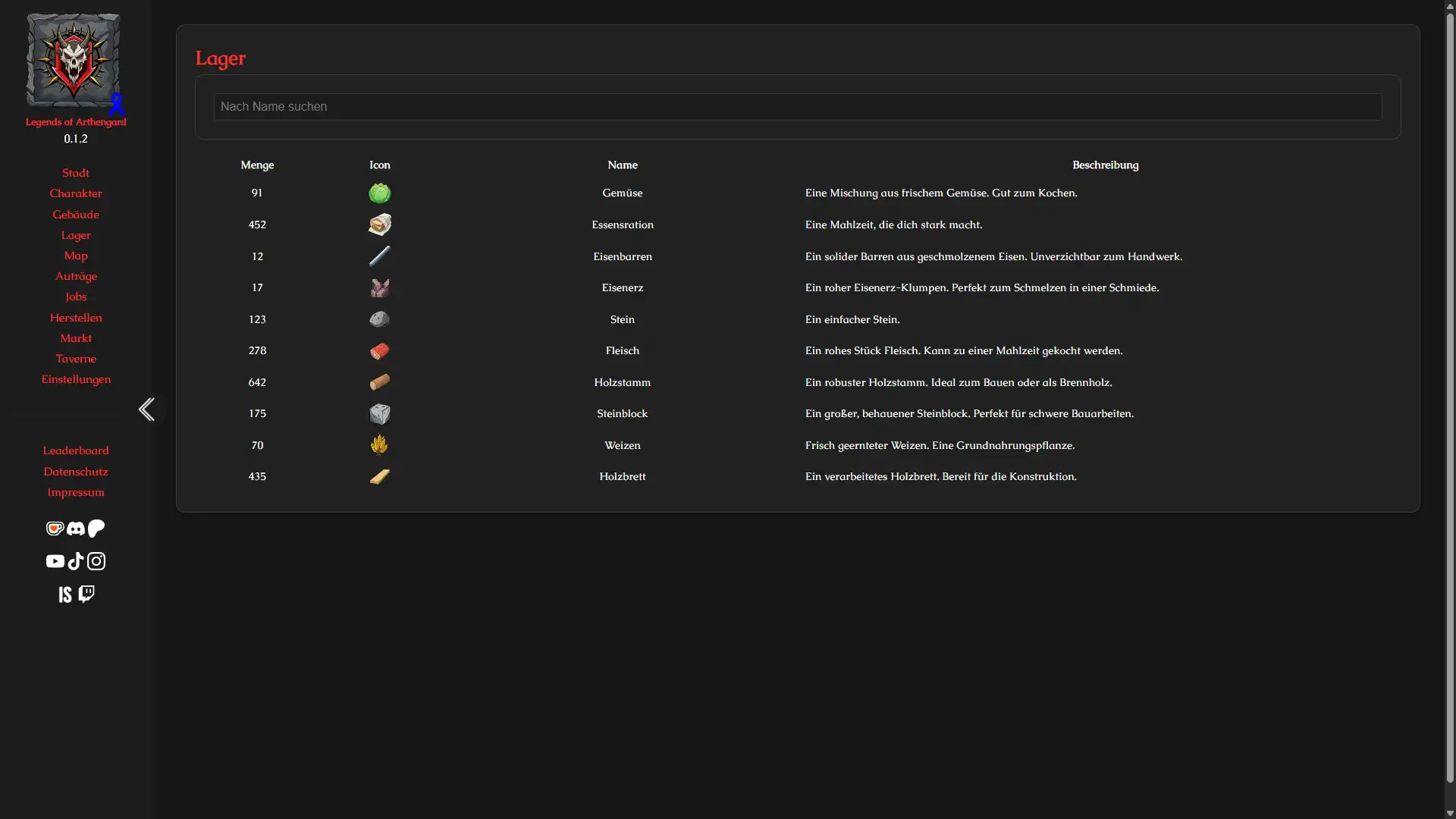Open the Ko-fi support page

click(54, 529)
